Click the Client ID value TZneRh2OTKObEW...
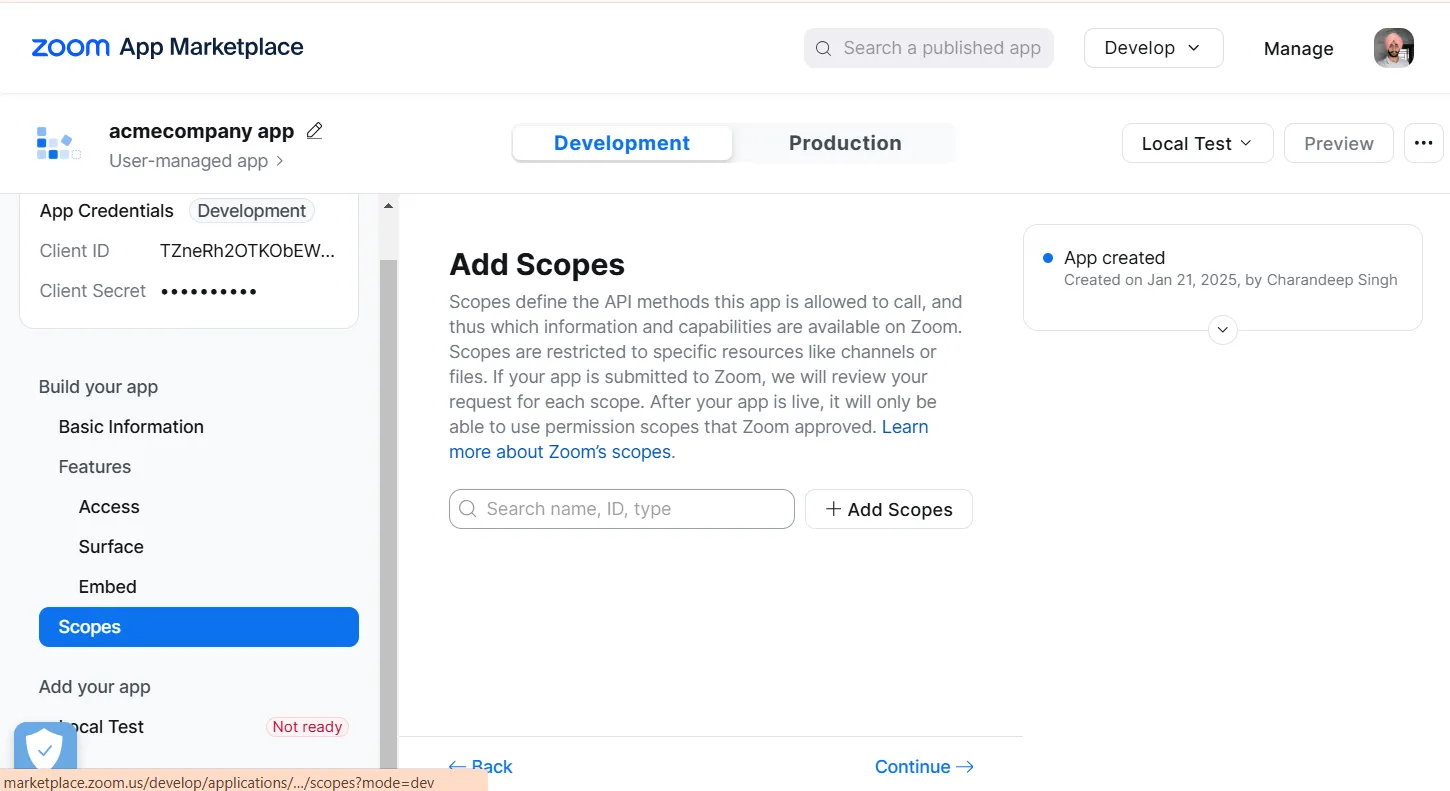Screen dimensions: 1450x791 (x=248, y=251)
